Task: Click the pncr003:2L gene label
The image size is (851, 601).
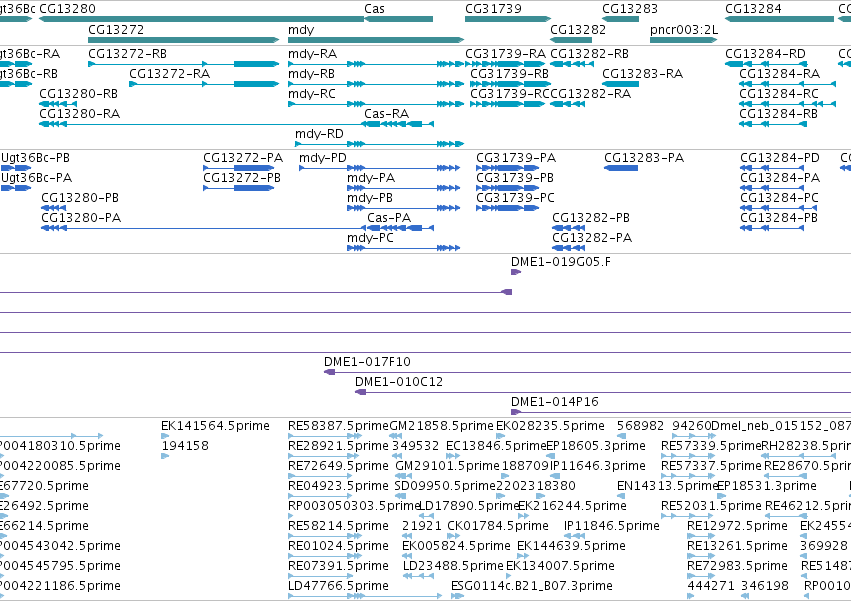Action: (x=684, y=29)
